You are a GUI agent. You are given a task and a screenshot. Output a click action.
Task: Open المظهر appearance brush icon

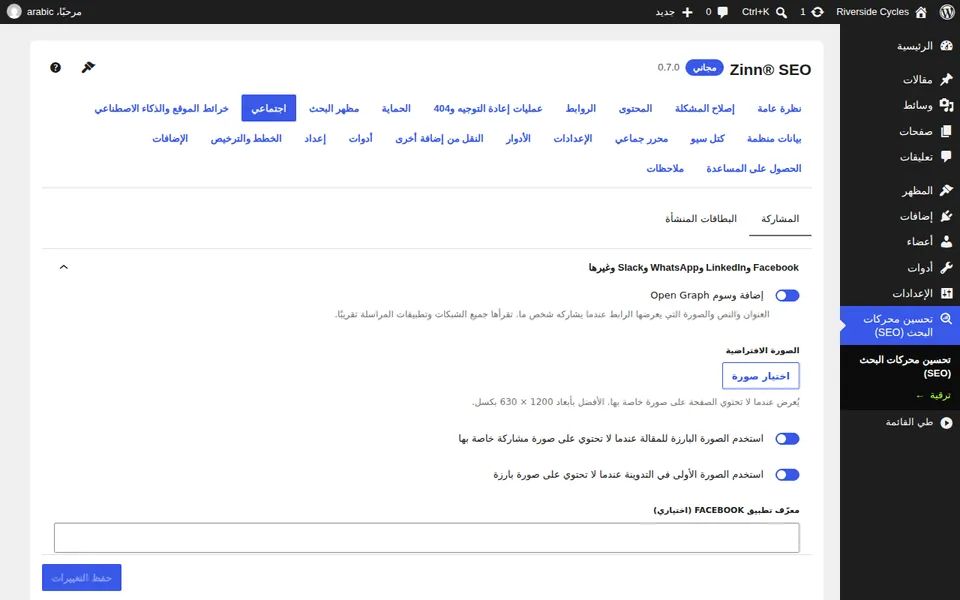[x=947, y=190]
